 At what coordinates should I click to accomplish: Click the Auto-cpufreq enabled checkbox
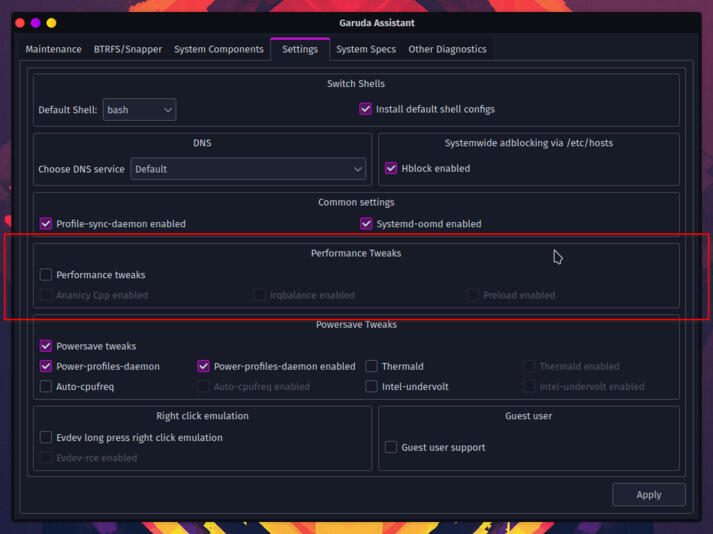pyautogui.click(x=203, y=387)
